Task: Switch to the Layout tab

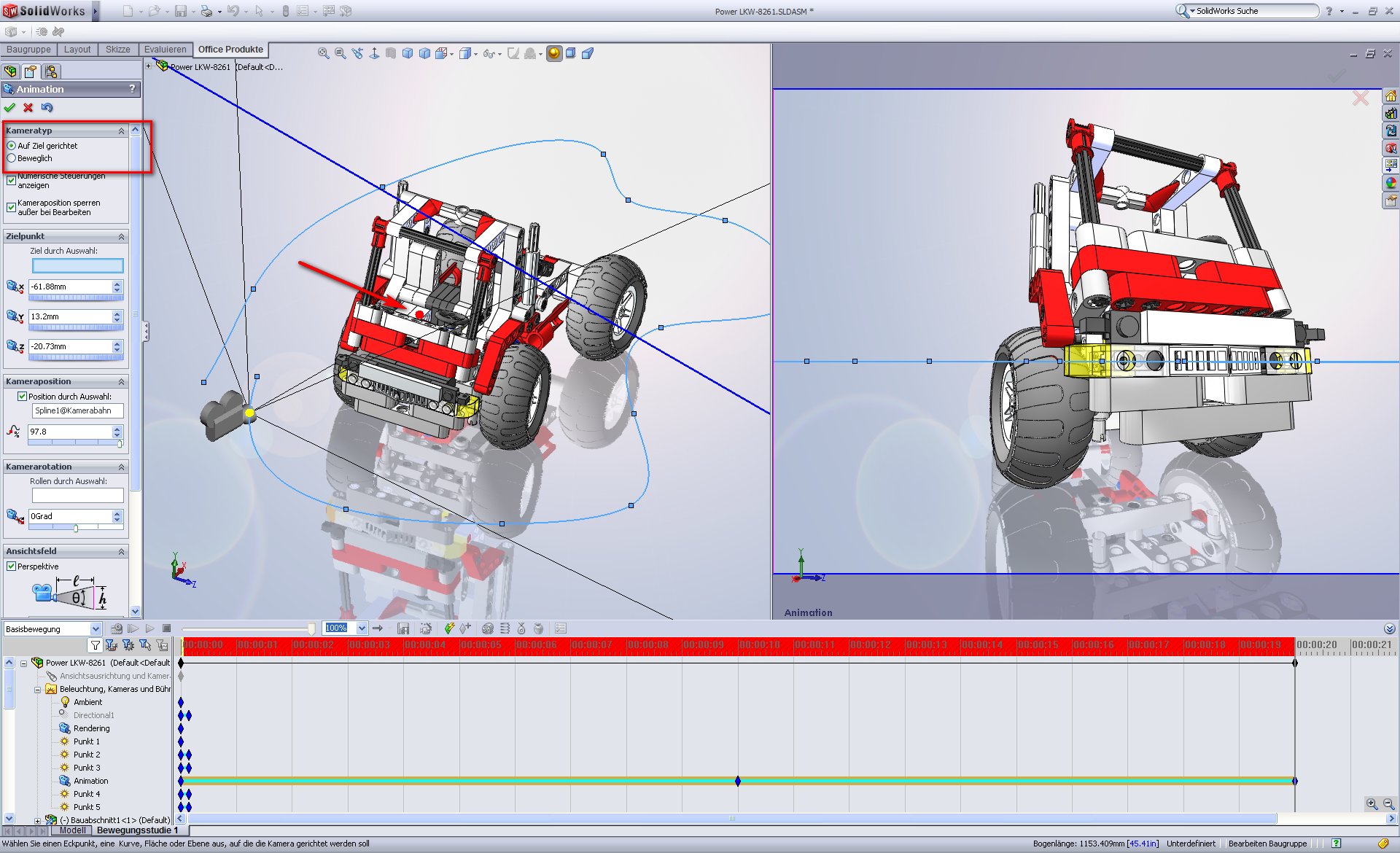Action: click(x=77, y=50)
